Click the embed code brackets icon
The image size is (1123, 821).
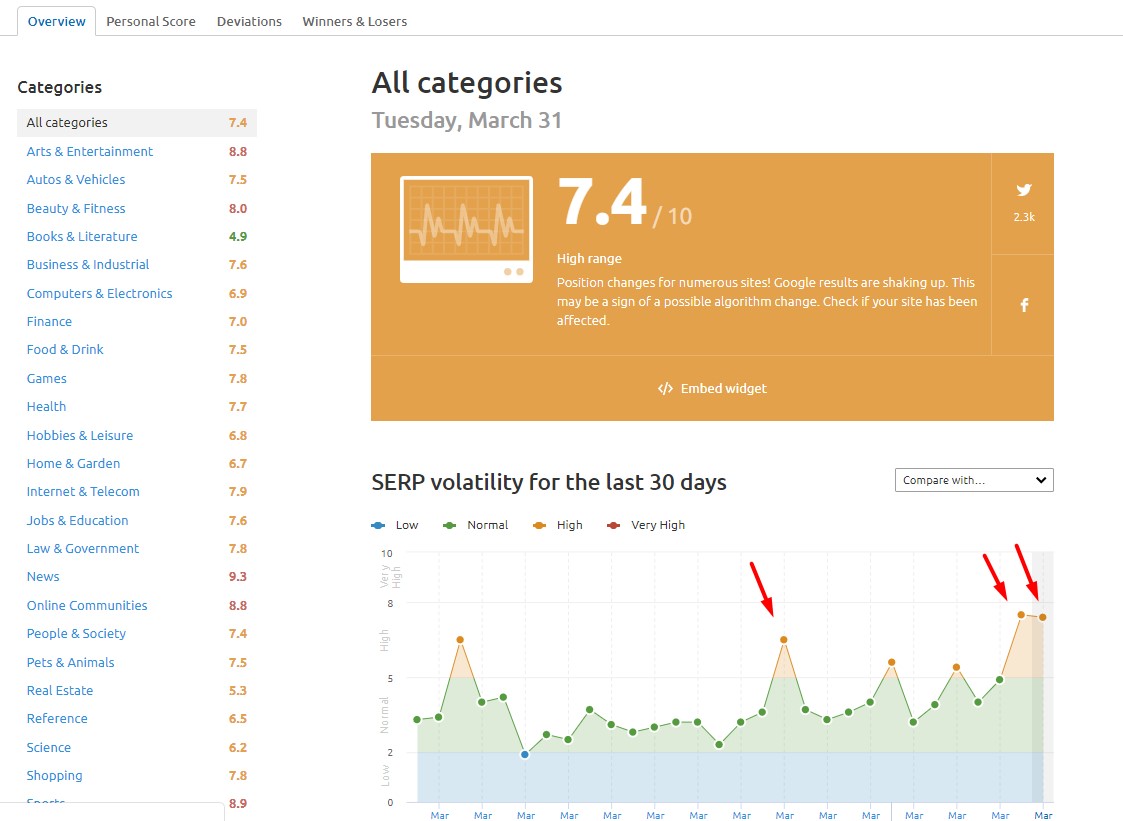point(665,389)
